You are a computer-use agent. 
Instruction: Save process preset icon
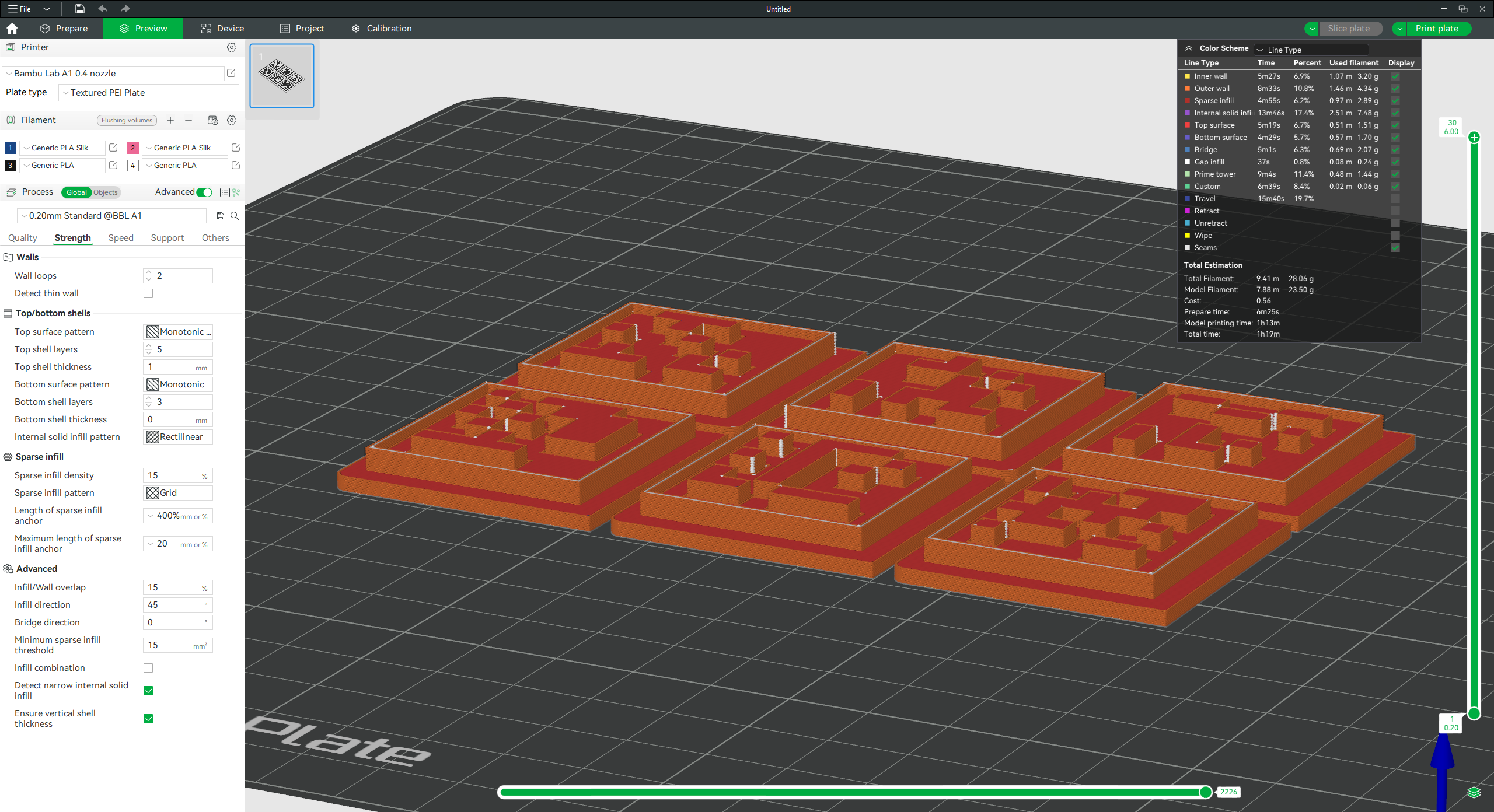click(x=221, y=216)
